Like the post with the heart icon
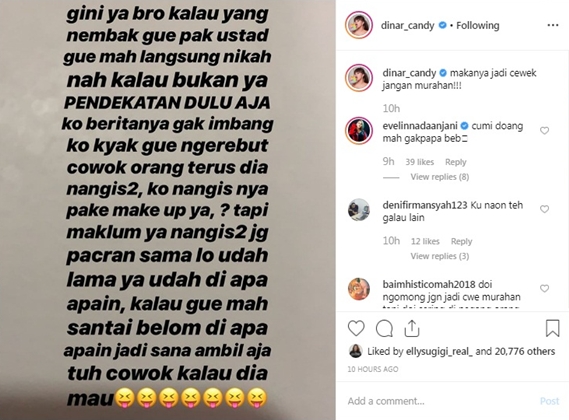Image resolution: width=569 pixels, height=420 pixels. coord(356,329)
